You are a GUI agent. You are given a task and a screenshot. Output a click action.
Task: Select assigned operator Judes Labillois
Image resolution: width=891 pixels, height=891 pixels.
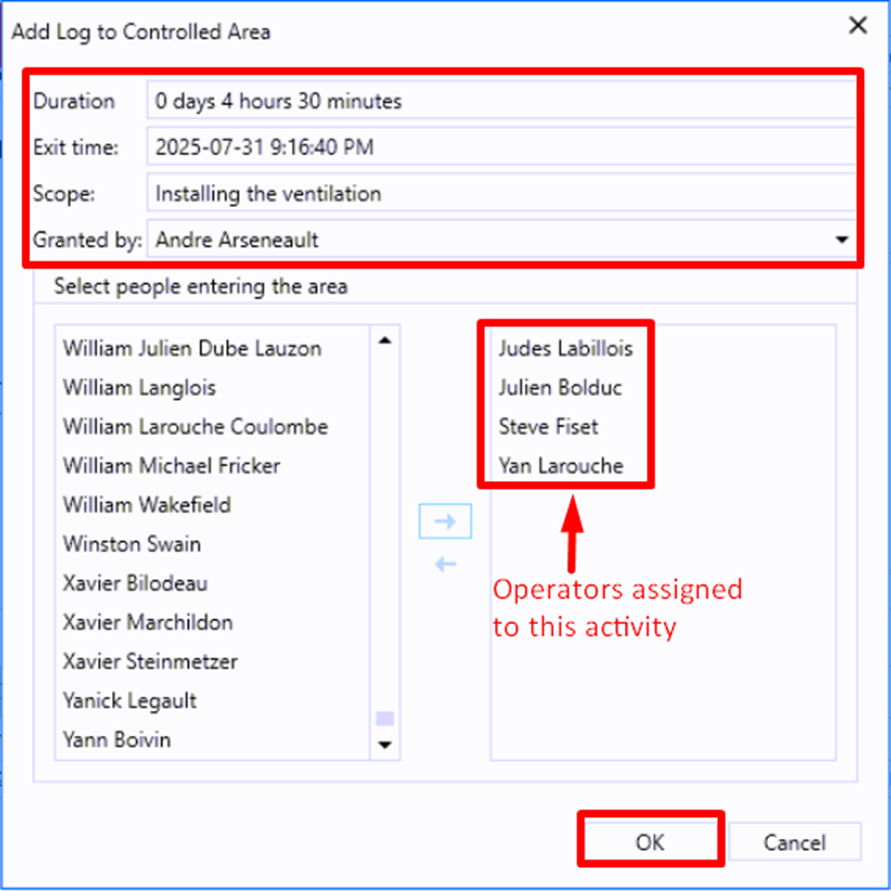coord(565,349)
